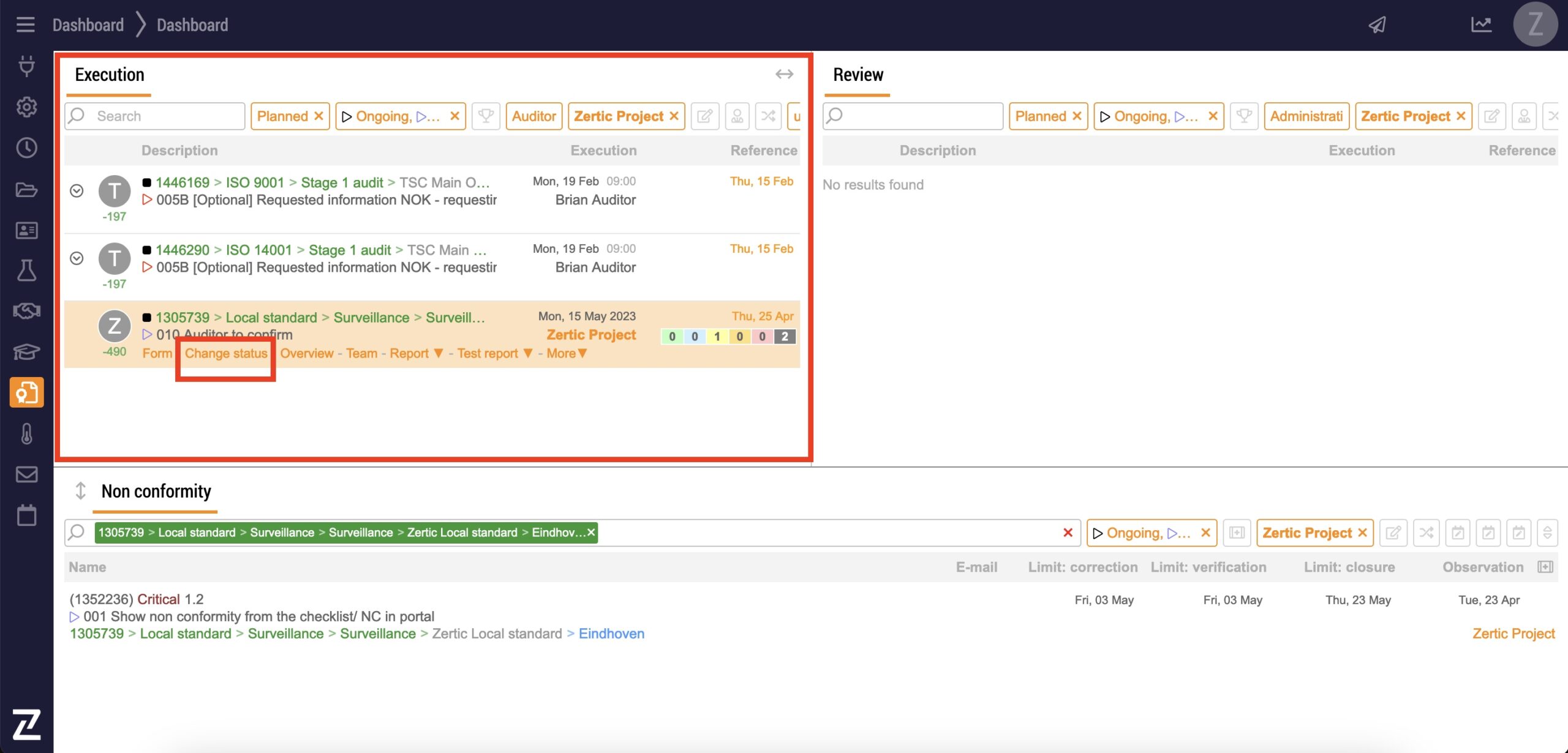Click the Change status link
The width and height of the screenshot is (1568, 753).
coord(226,353)
